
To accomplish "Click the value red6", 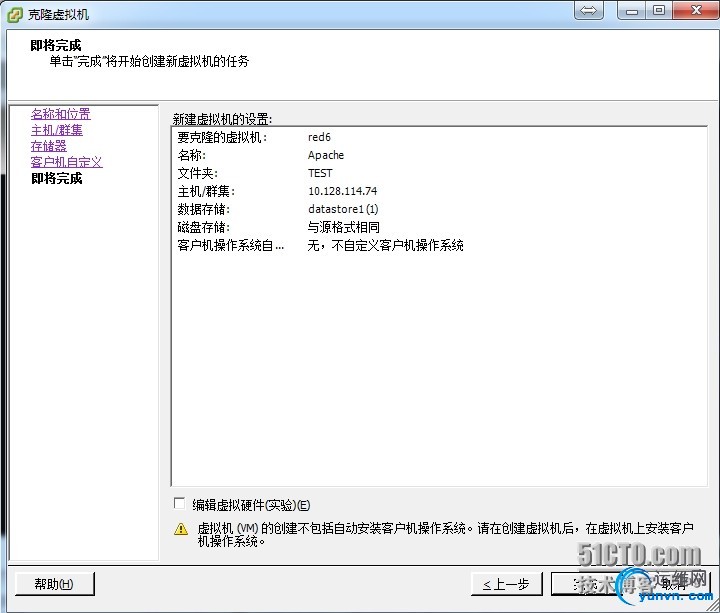I will (319, 137).
